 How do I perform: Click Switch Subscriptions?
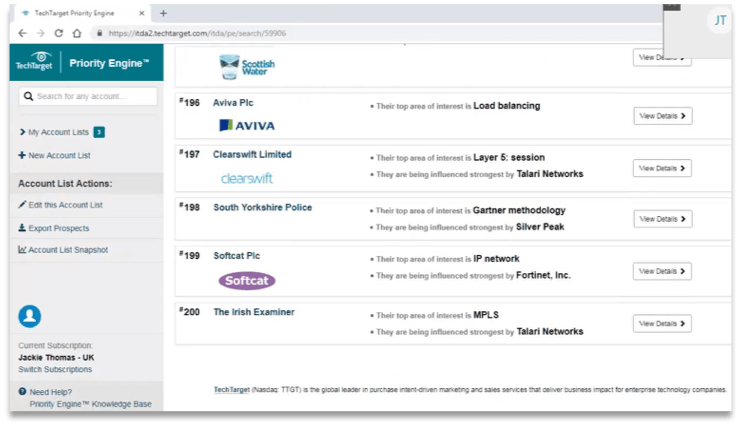point(55,369)
